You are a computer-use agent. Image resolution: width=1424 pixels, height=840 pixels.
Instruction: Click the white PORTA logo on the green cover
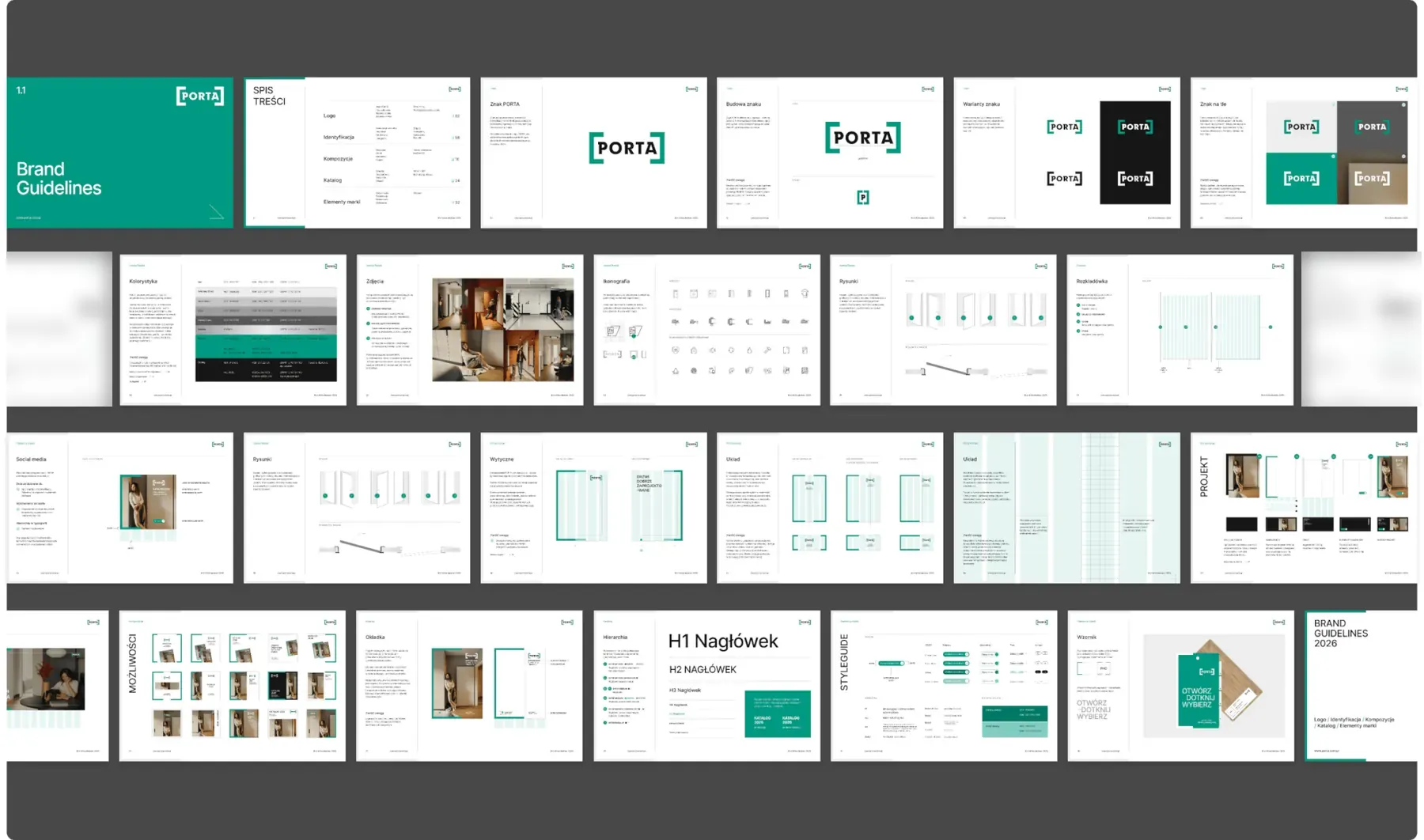click(x=200, y=96)
